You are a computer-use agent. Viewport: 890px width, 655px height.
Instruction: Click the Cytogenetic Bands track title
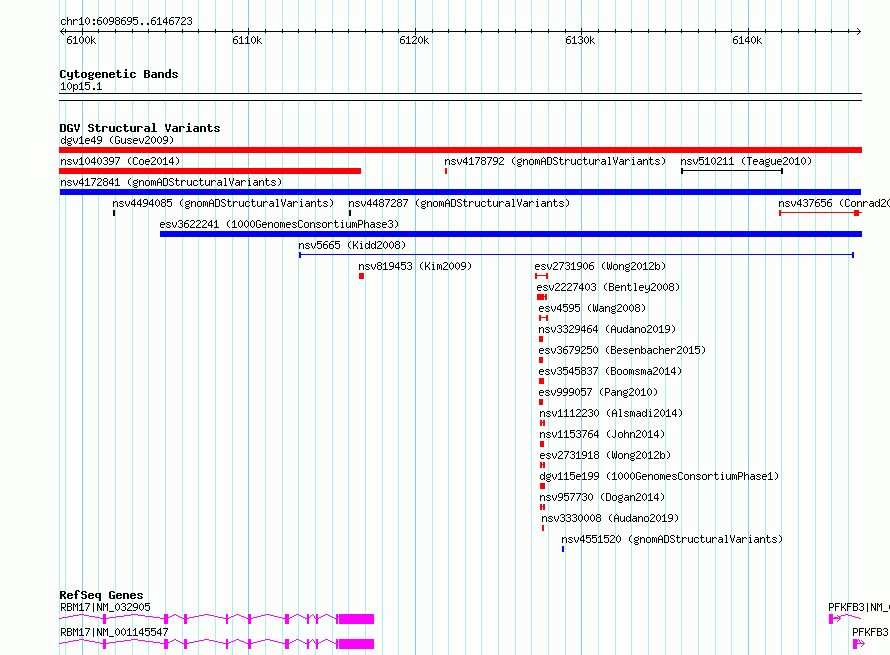(119, 74)
